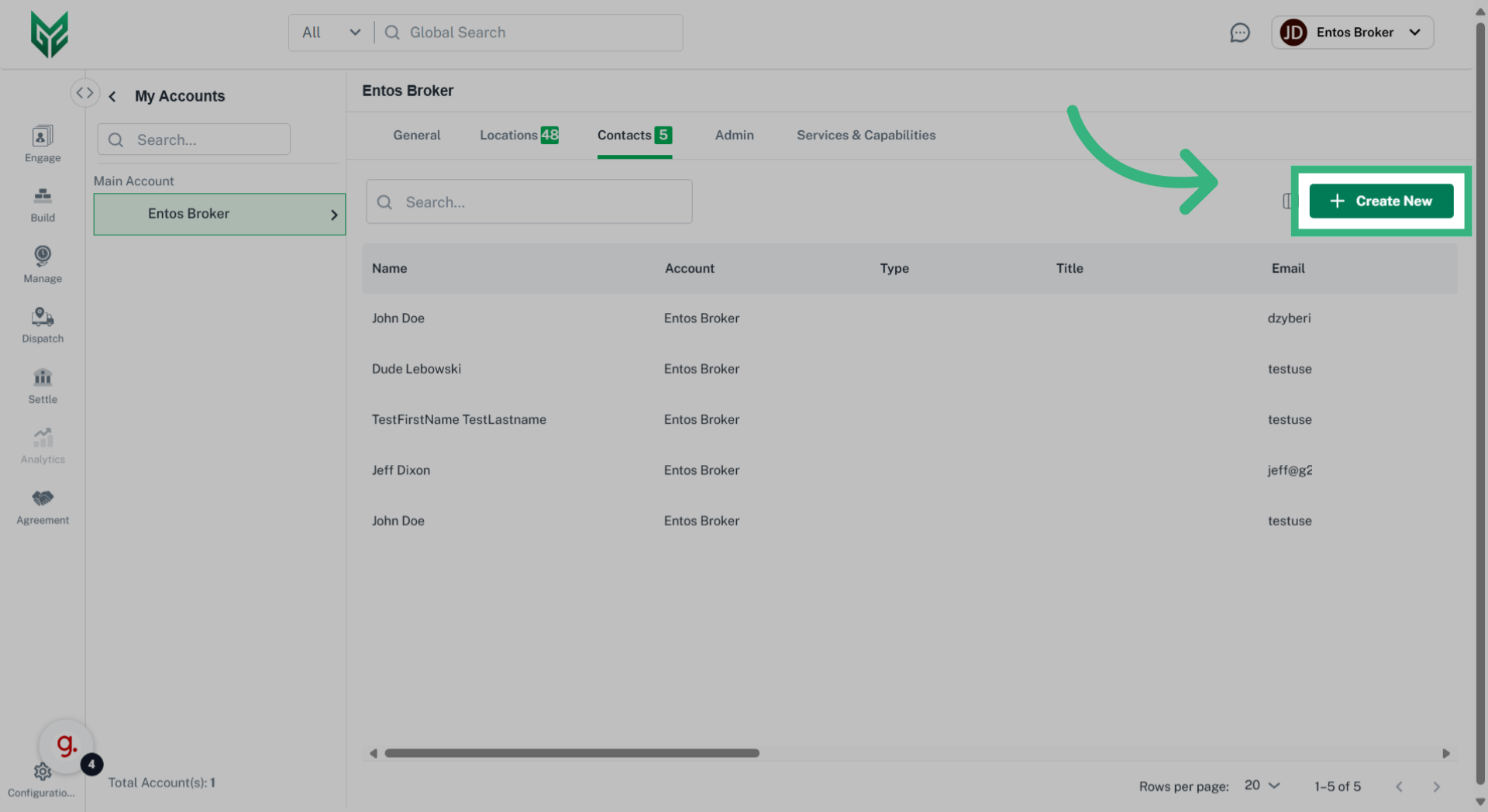Open the chat messages icon
Screen dimensions: 1488x812
point(1239,33)
